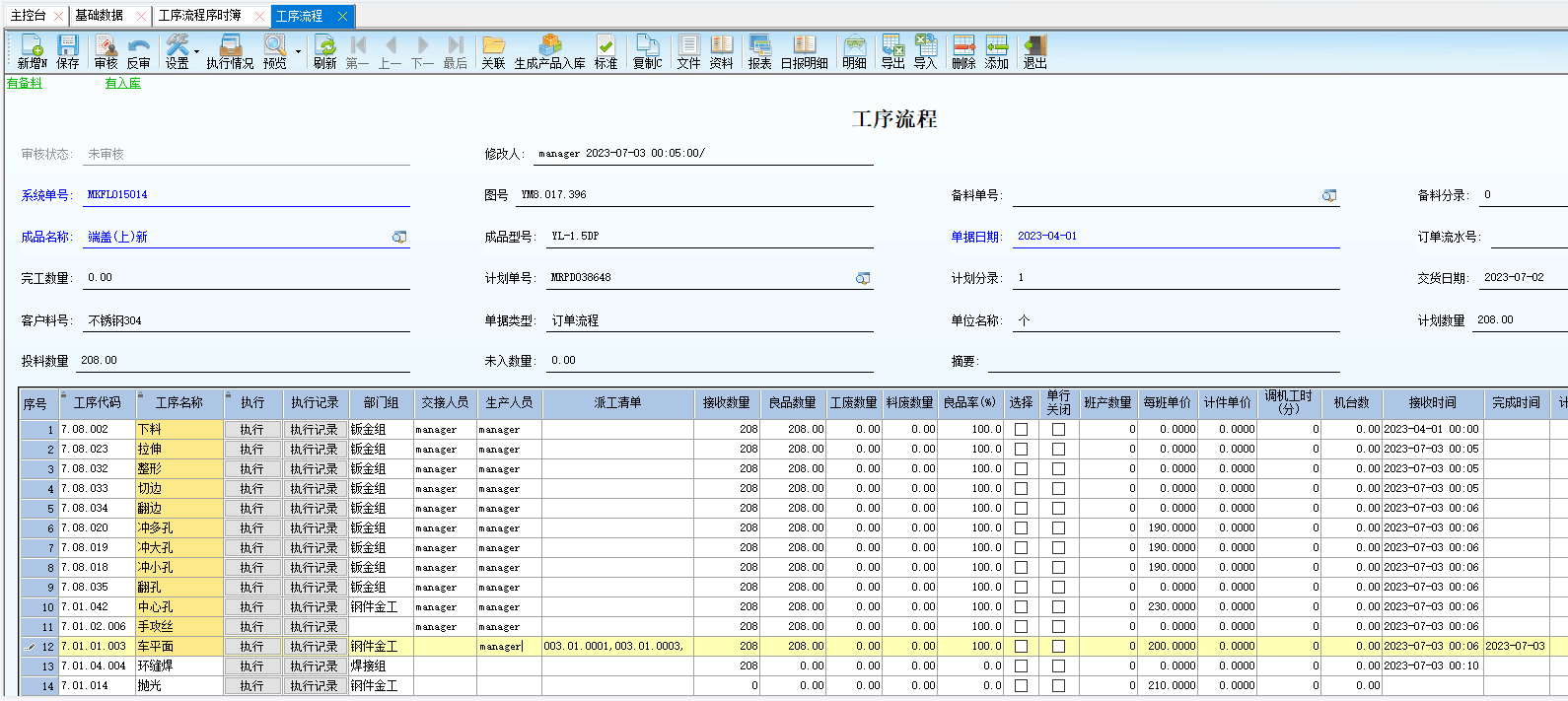Click the 删除 (Delete) row icon
Viewport: 1568px width, 701px height.
coord(963,51)
